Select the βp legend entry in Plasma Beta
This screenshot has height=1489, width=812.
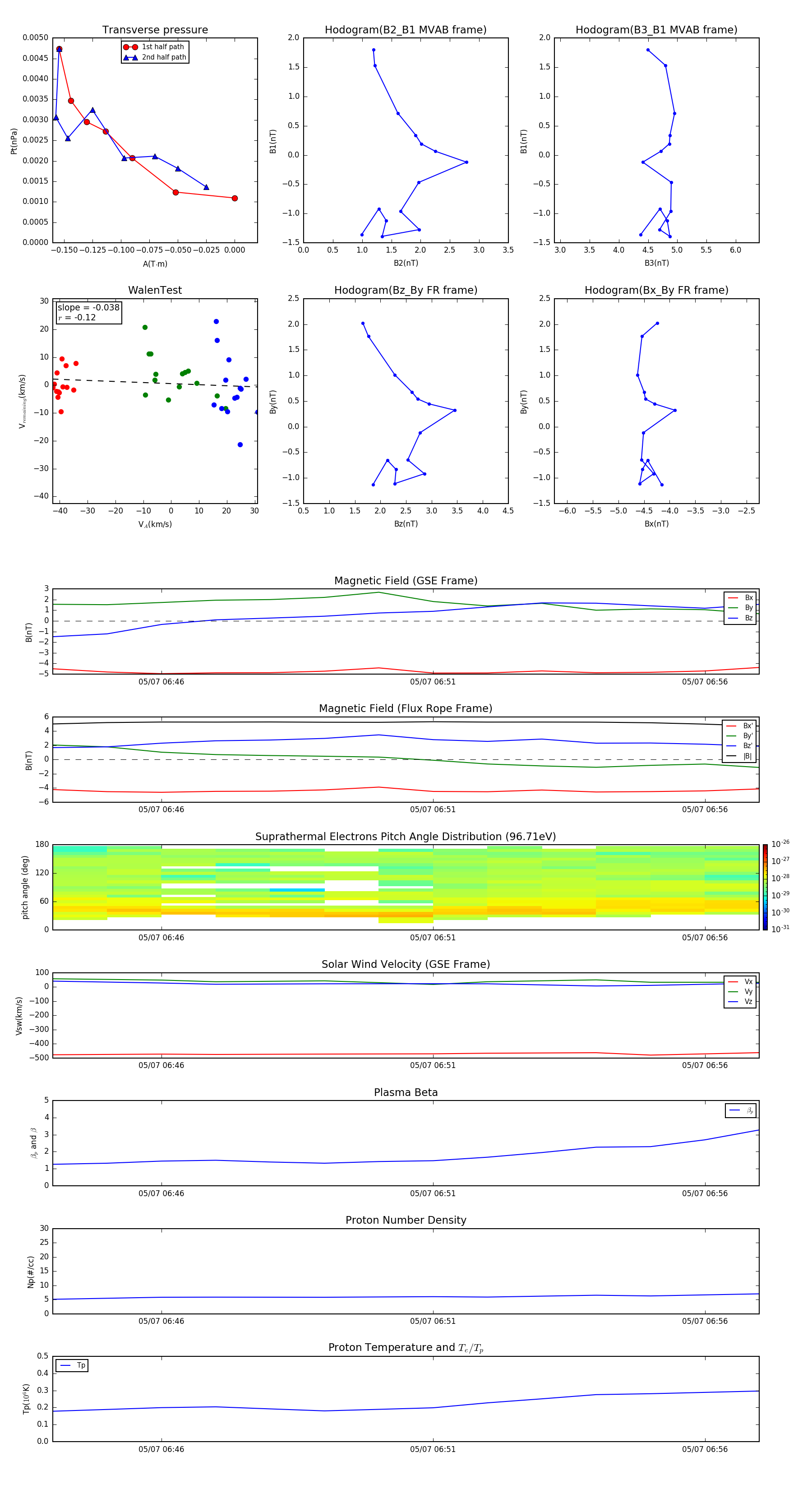pyautogui.click(x=741, y=1110)
